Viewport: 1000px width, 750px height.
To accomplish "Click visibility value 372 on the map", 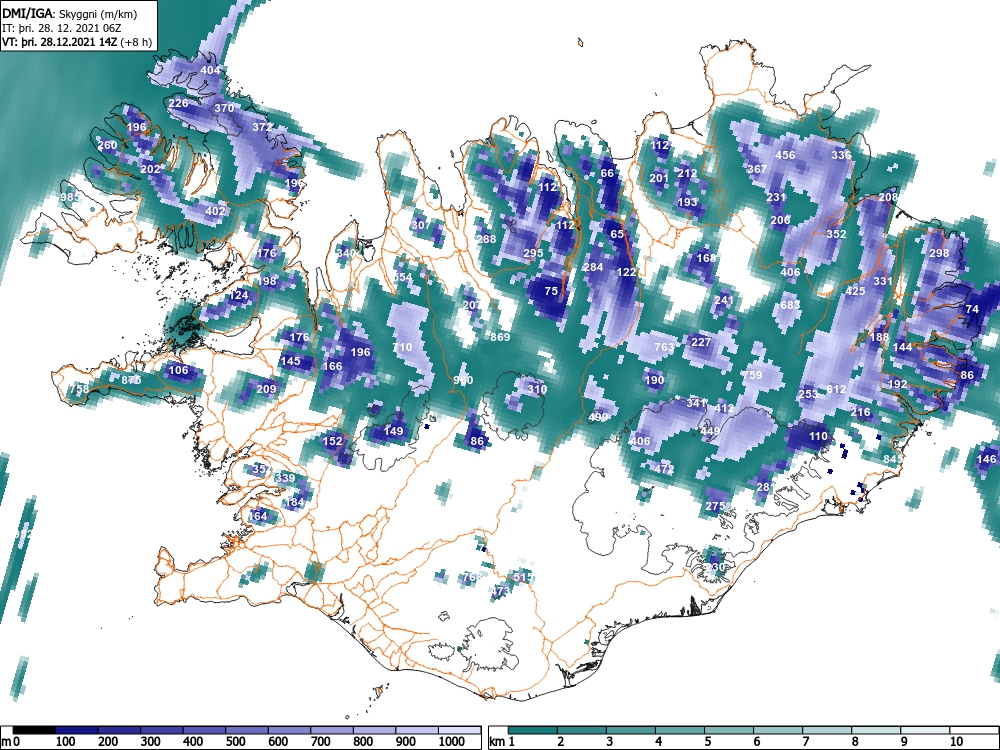I will [x=262, y=127].
